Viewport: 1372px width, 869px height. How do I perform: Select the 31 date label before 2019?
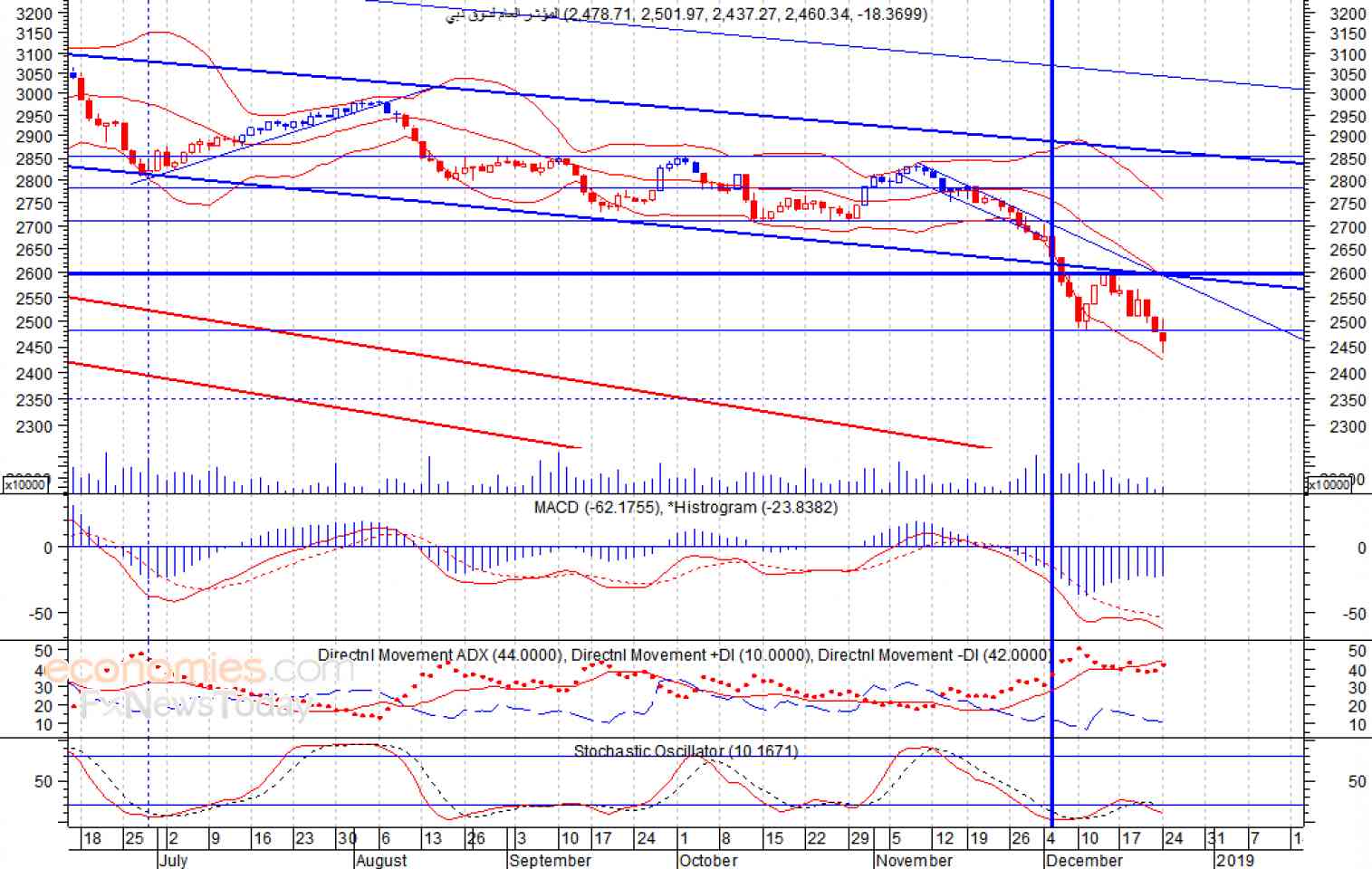point(1217,838)
